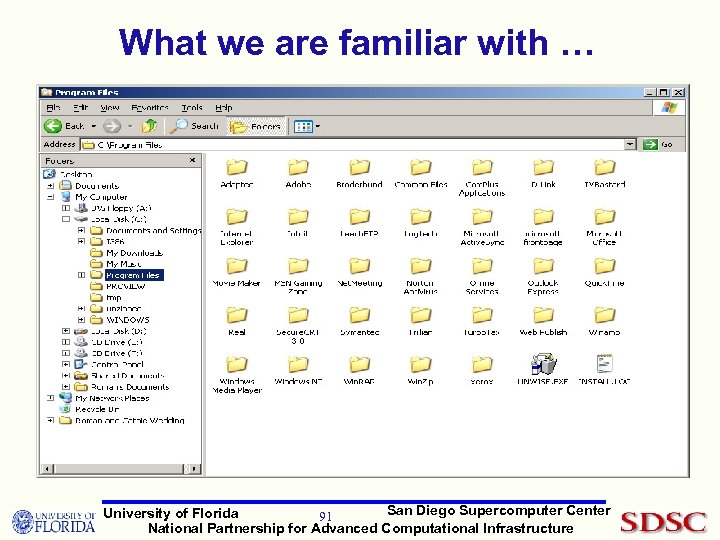Expand Documents and Settings in tree

[x=81, y=230]
